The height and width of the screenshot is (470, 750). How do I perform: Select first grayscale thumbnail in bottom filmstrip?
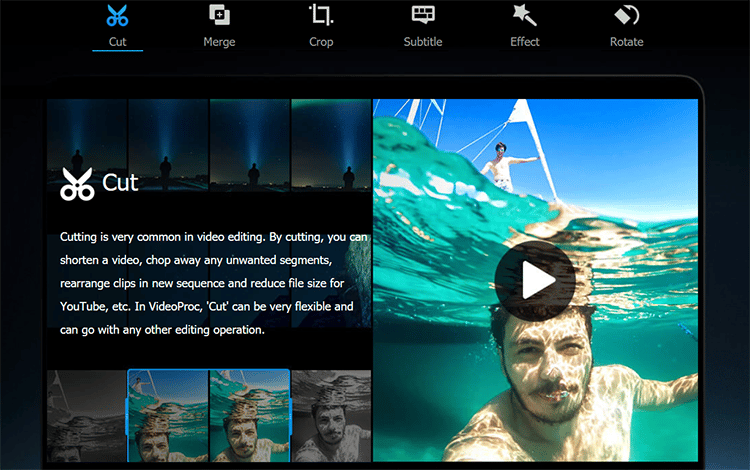pos(86,415)
